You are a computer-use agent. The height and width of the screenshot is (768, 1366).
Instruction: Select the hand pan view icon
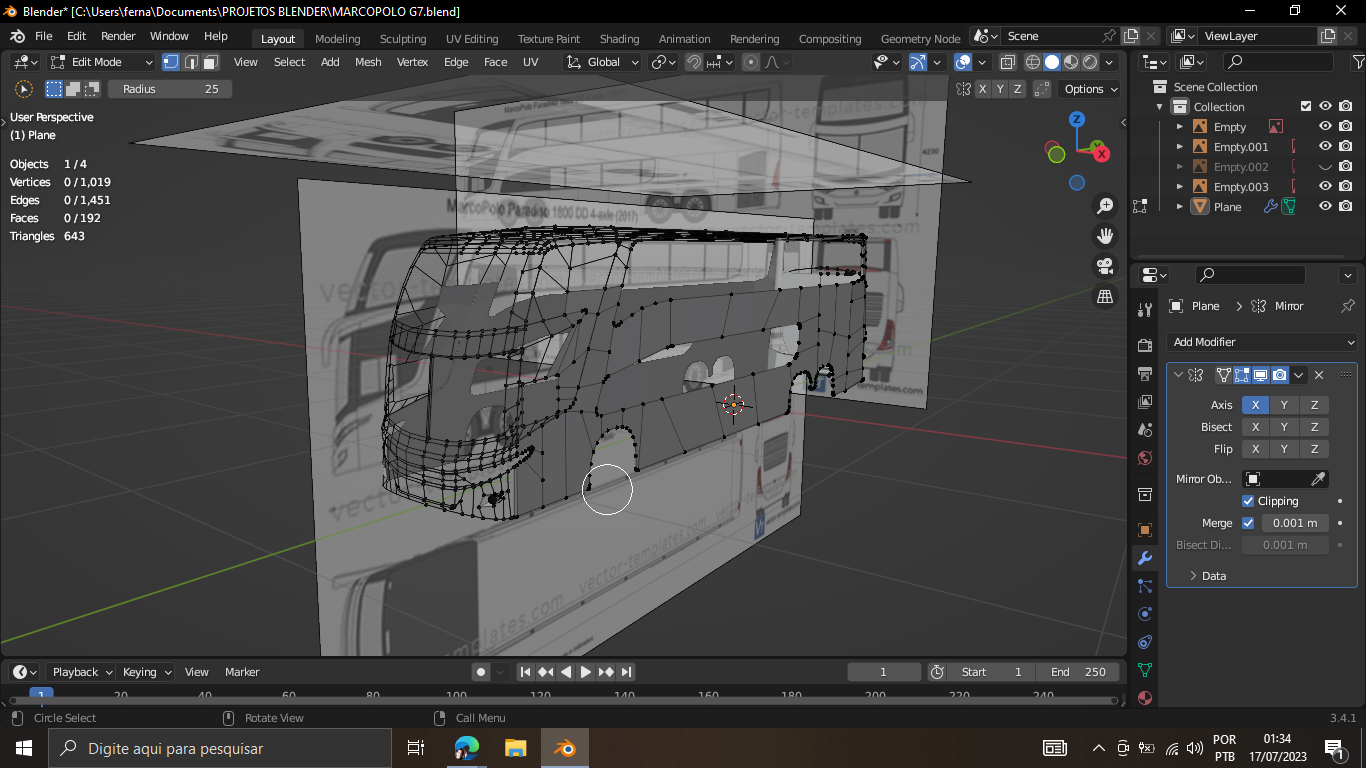pyautogui.click(x=1105, y=236)
